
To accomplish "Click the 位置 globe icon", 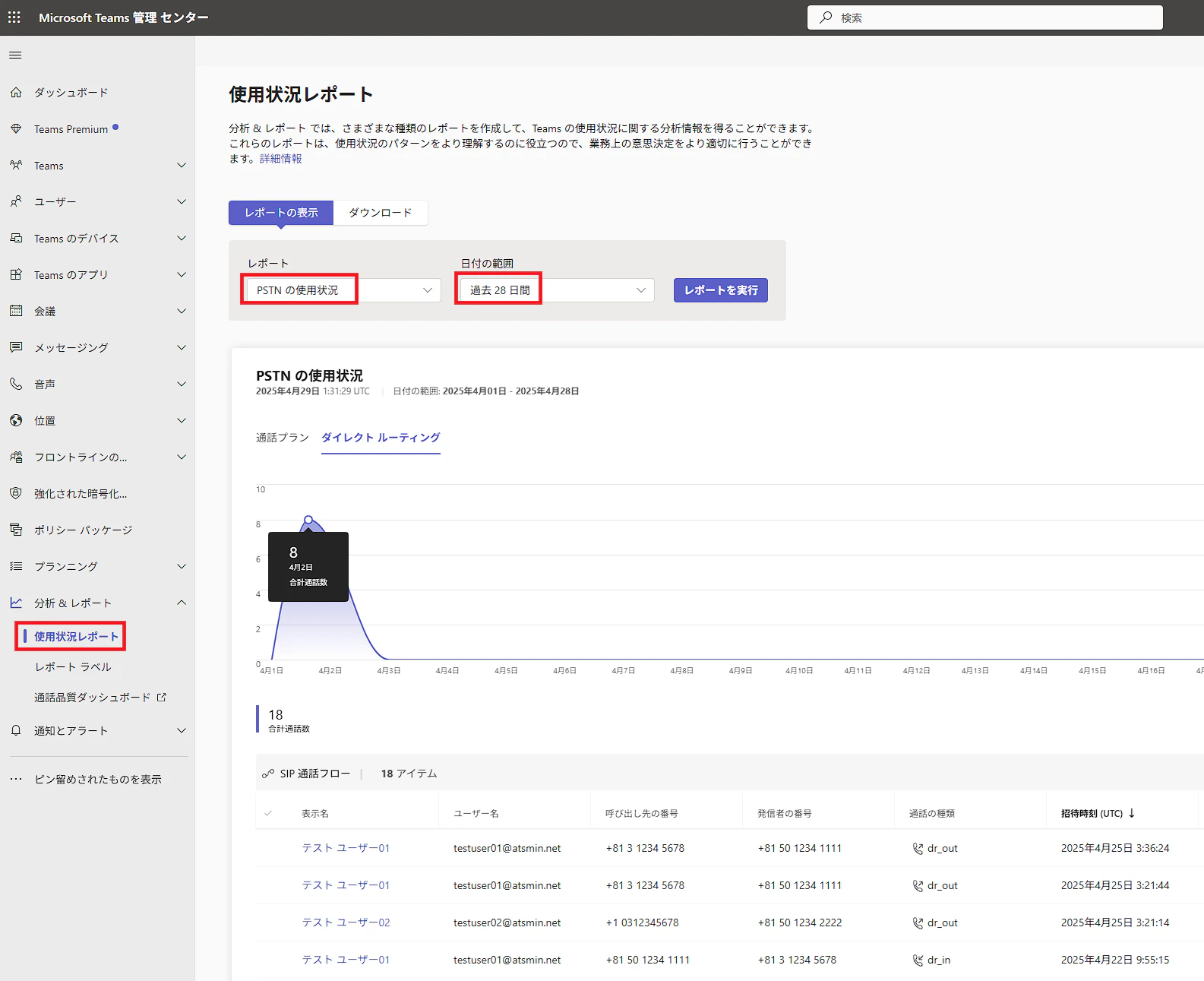I will pyautogui.click(x=16, y=420).
